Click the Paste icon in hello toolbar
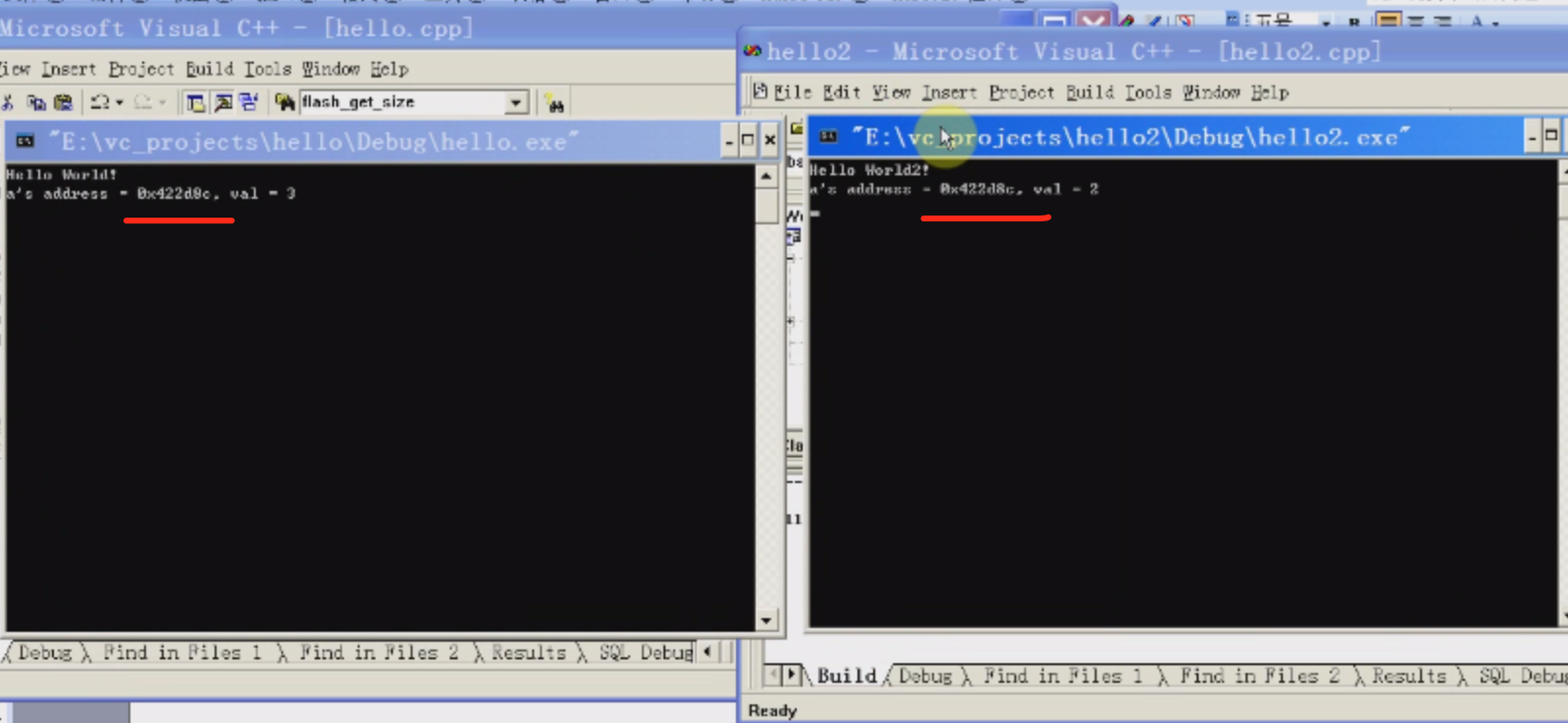Screen dimensions: 1568x723 pos(63,102)
